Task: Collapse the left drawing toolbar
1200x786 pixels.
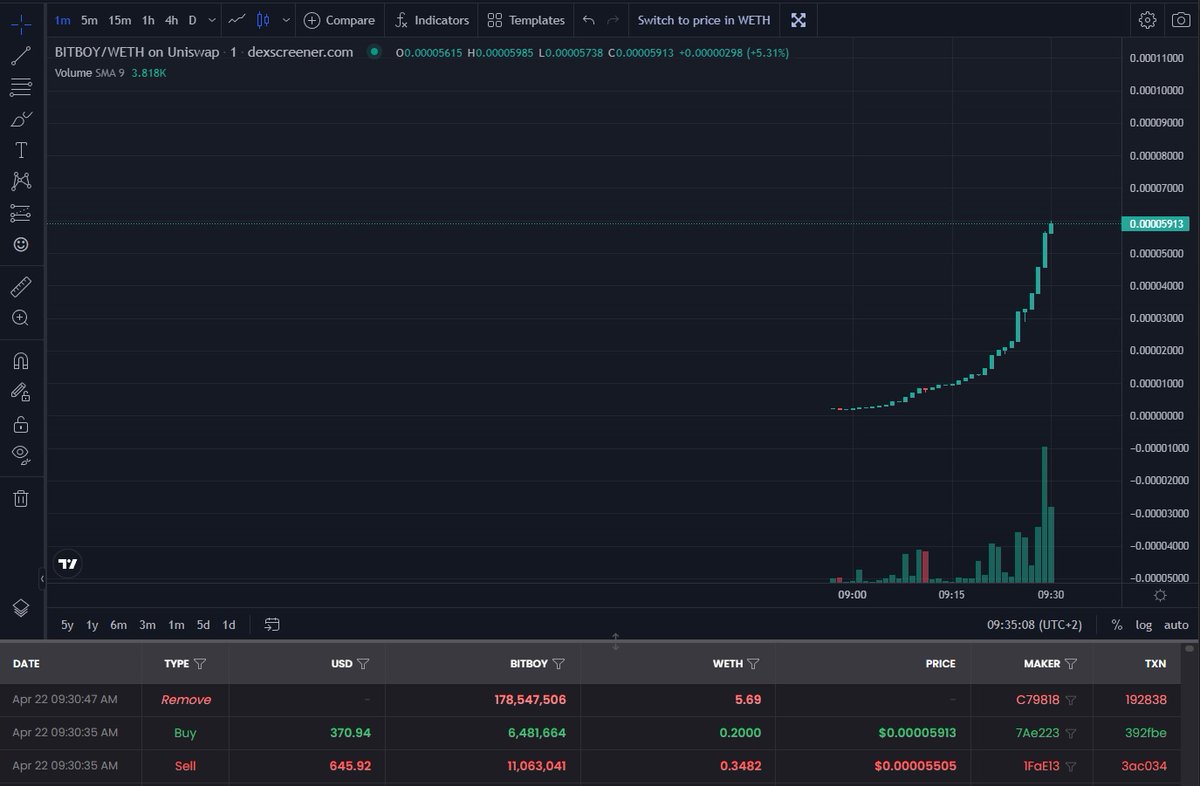Action: 42,578
